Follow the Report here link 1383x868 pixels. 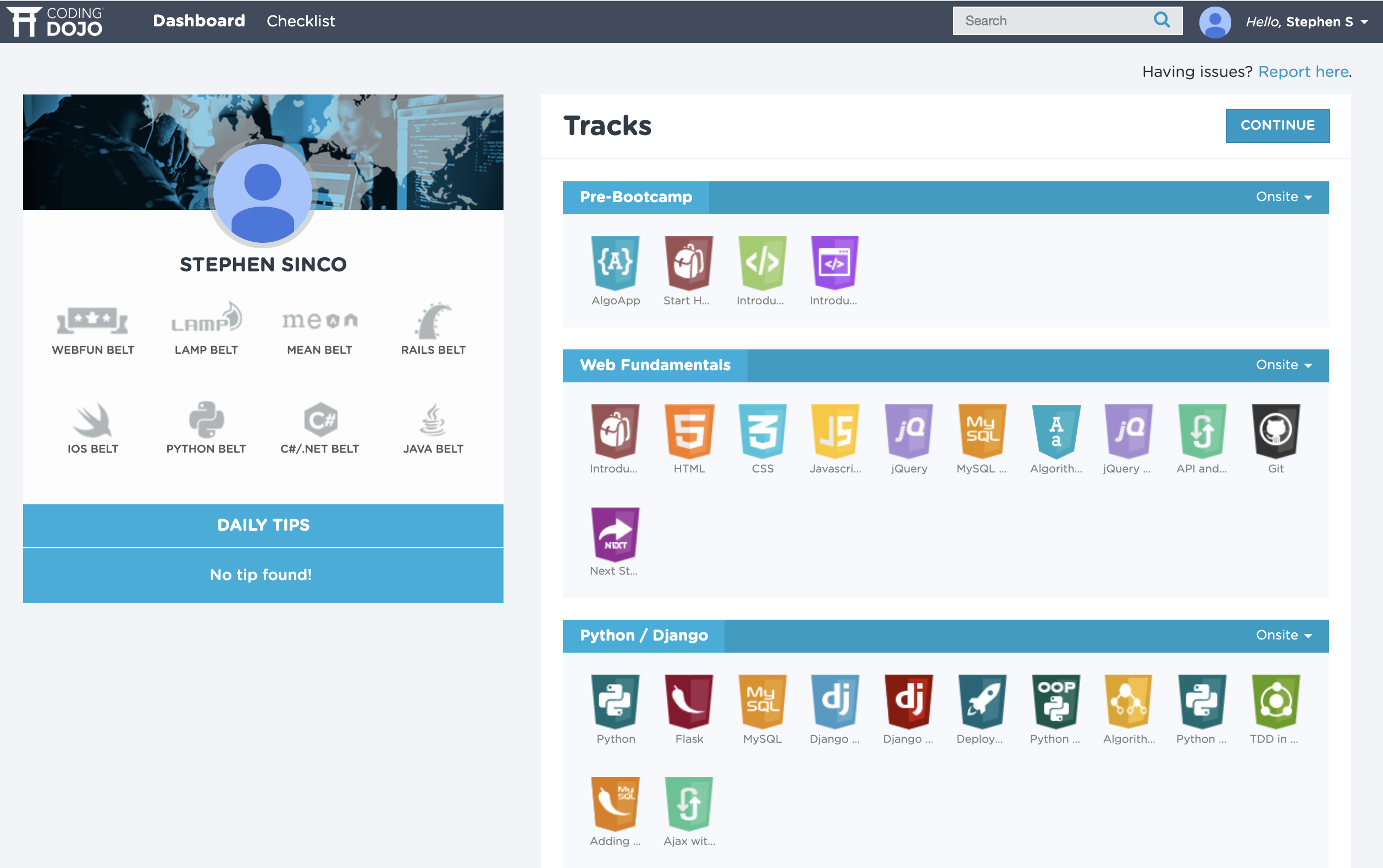pyautogui.click(x=1303, y=72)
